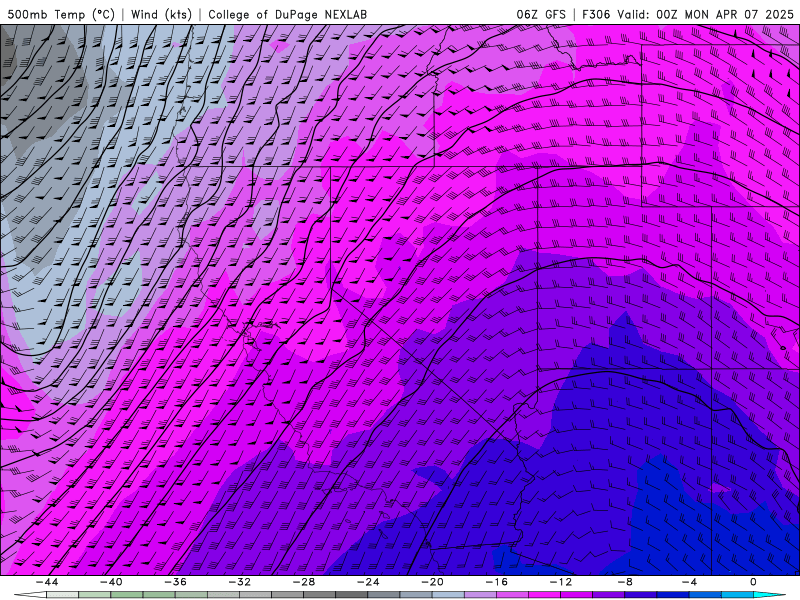Click the -32 colorbar tick label

click(240, 582)
